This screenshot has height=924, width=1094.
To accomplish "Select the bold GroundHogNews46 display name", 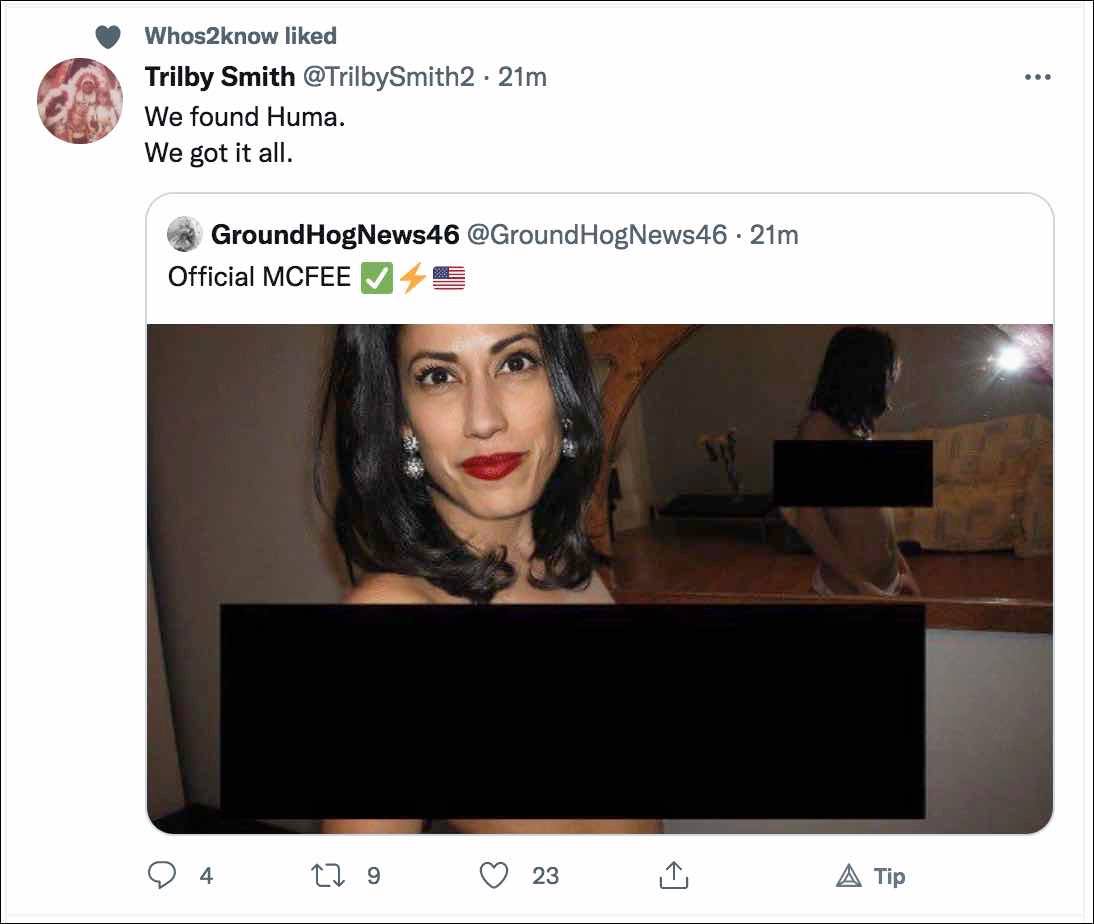I will click(335, 235).
